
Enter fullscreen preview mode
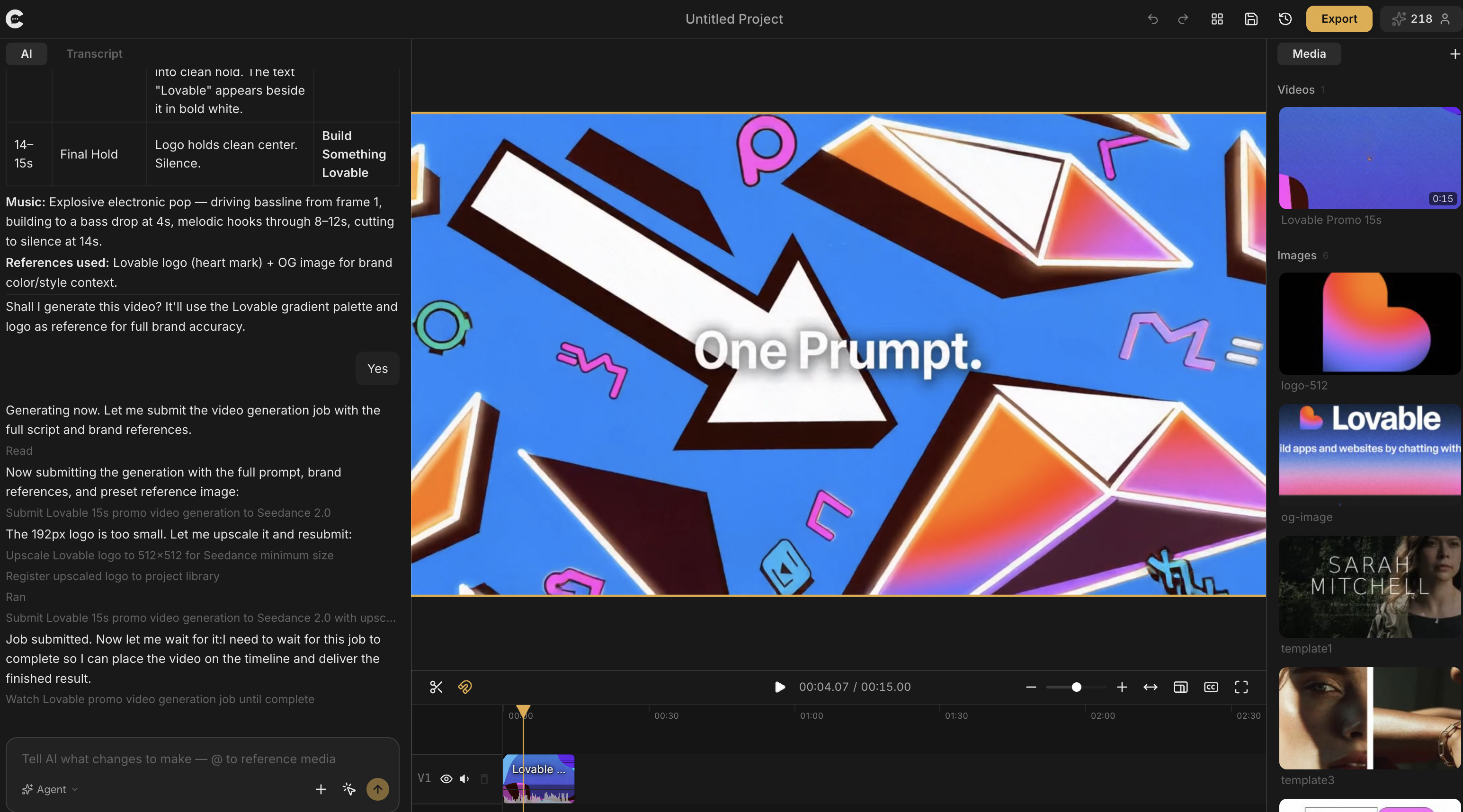tap(1241, 687)
